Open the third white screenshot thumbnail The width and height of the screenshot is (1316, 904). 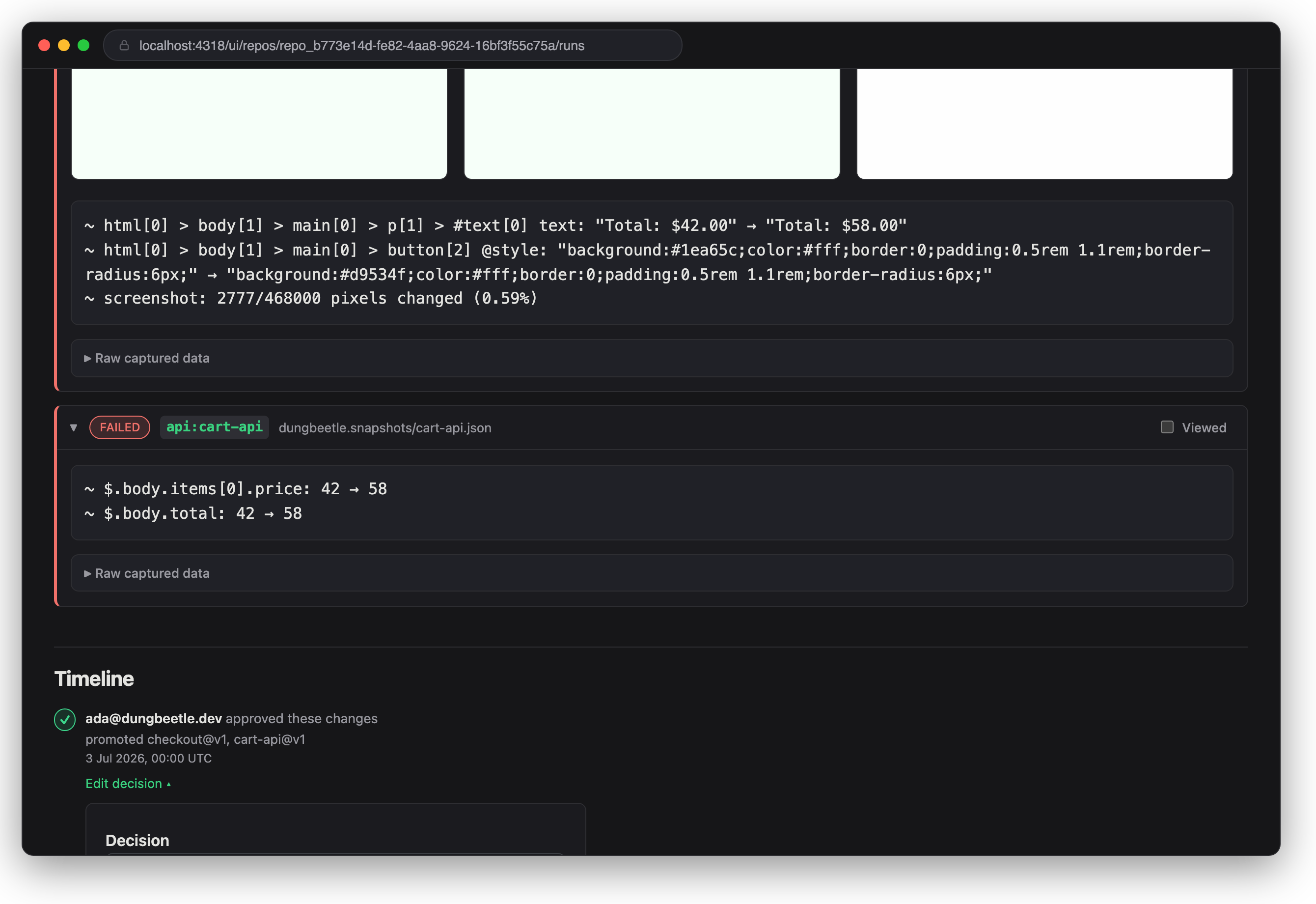[1045, 123]
